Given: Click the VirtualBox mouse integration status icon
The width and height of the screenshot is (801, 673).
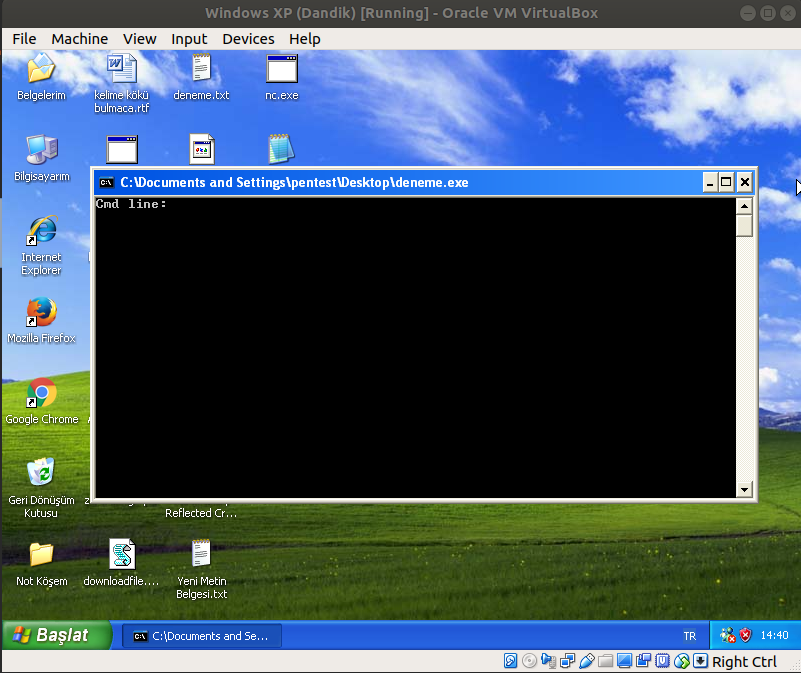Looking at the screenshot, I should [x=681, y=661].
